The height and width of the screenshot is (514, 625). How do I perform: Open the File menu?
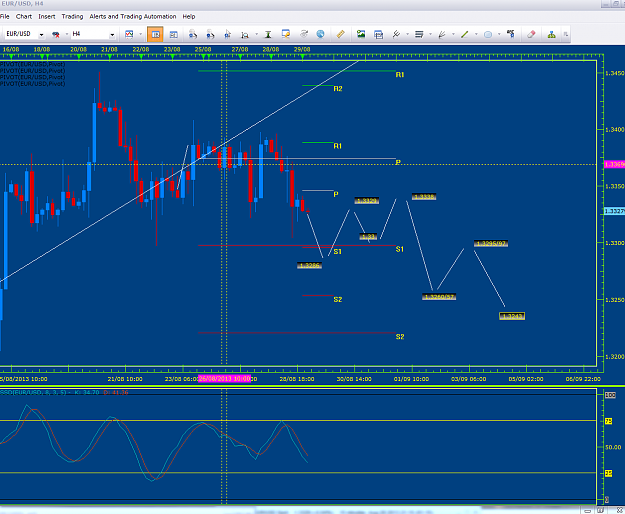pos(5,16)
